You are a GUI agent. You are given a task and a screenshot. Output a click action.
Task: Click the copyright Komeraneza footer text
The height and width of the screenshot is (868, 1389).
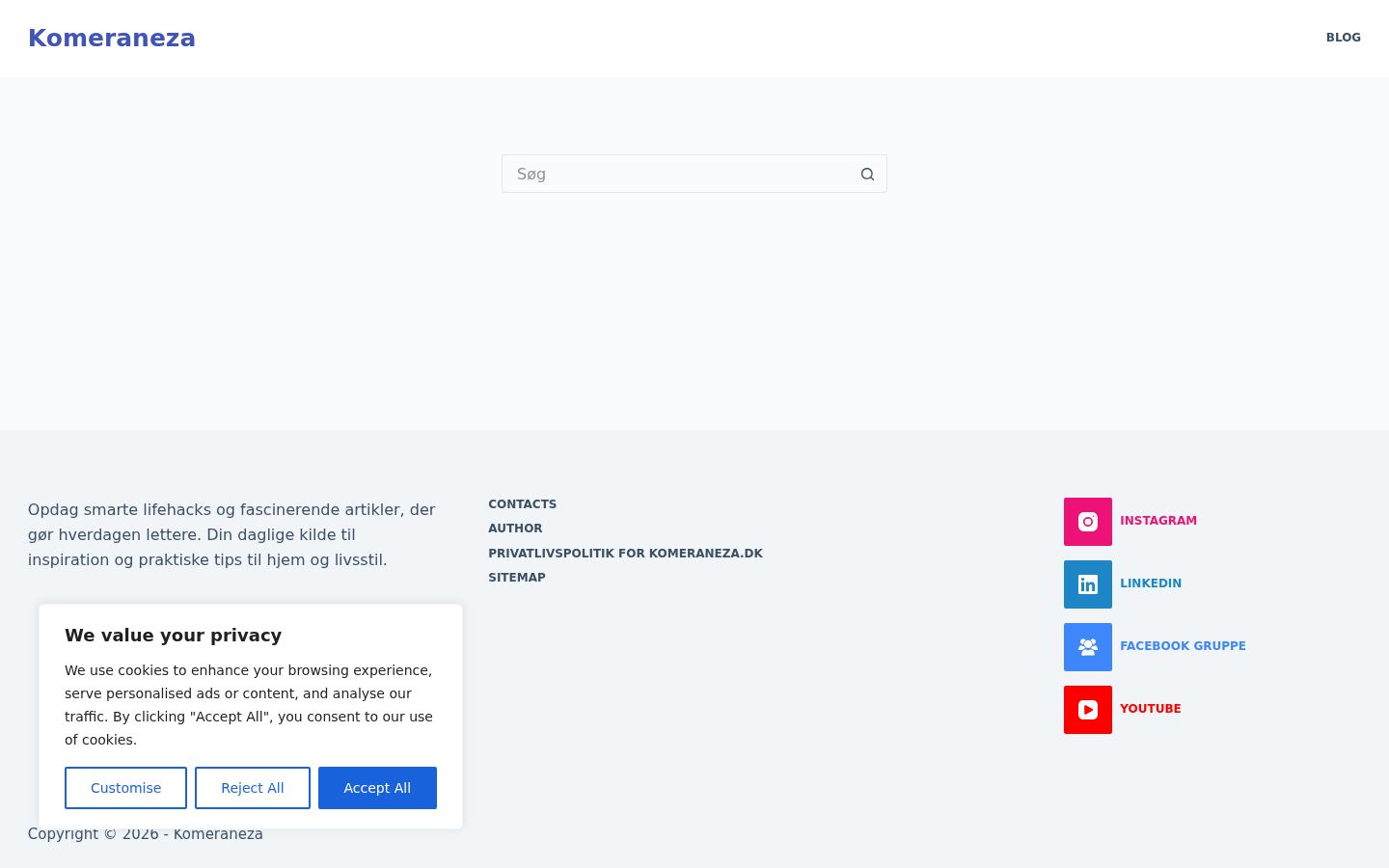click(146, 834)
